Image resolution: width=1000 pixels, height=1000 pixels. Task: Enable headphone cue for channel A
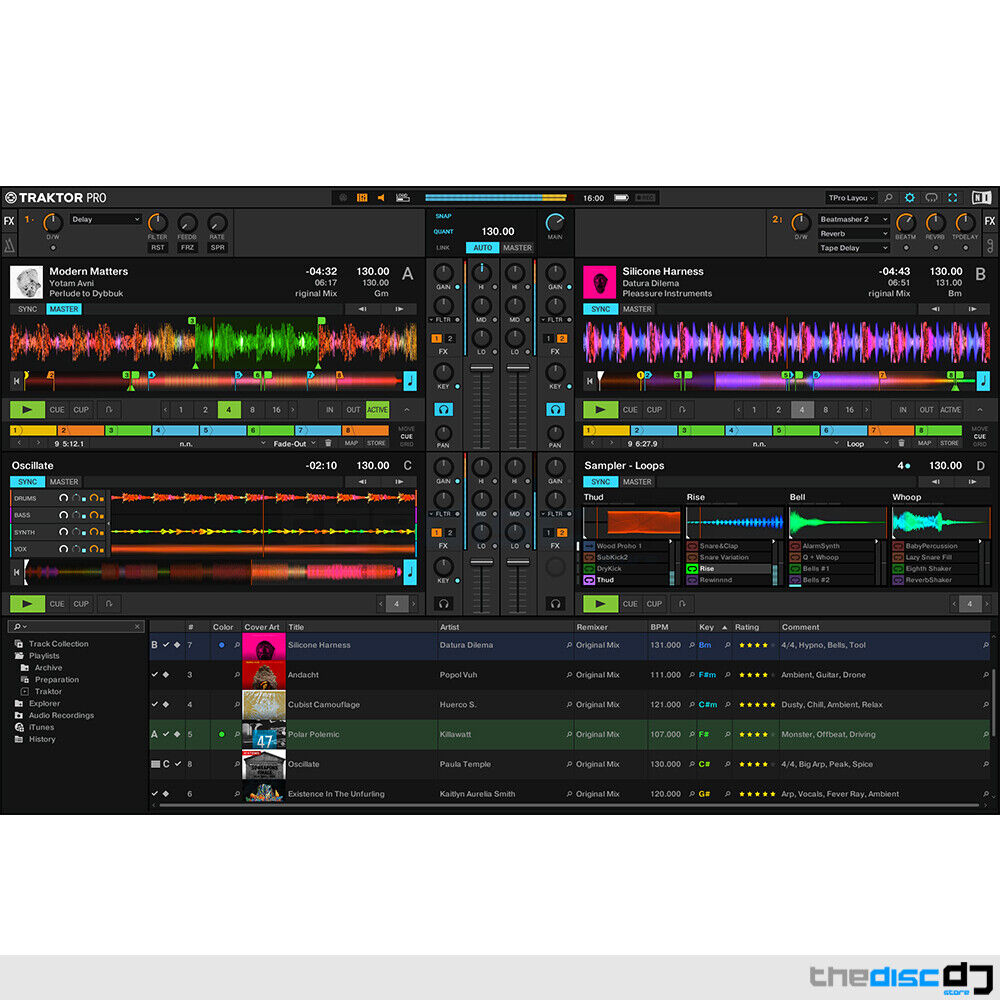coord(443,409)
